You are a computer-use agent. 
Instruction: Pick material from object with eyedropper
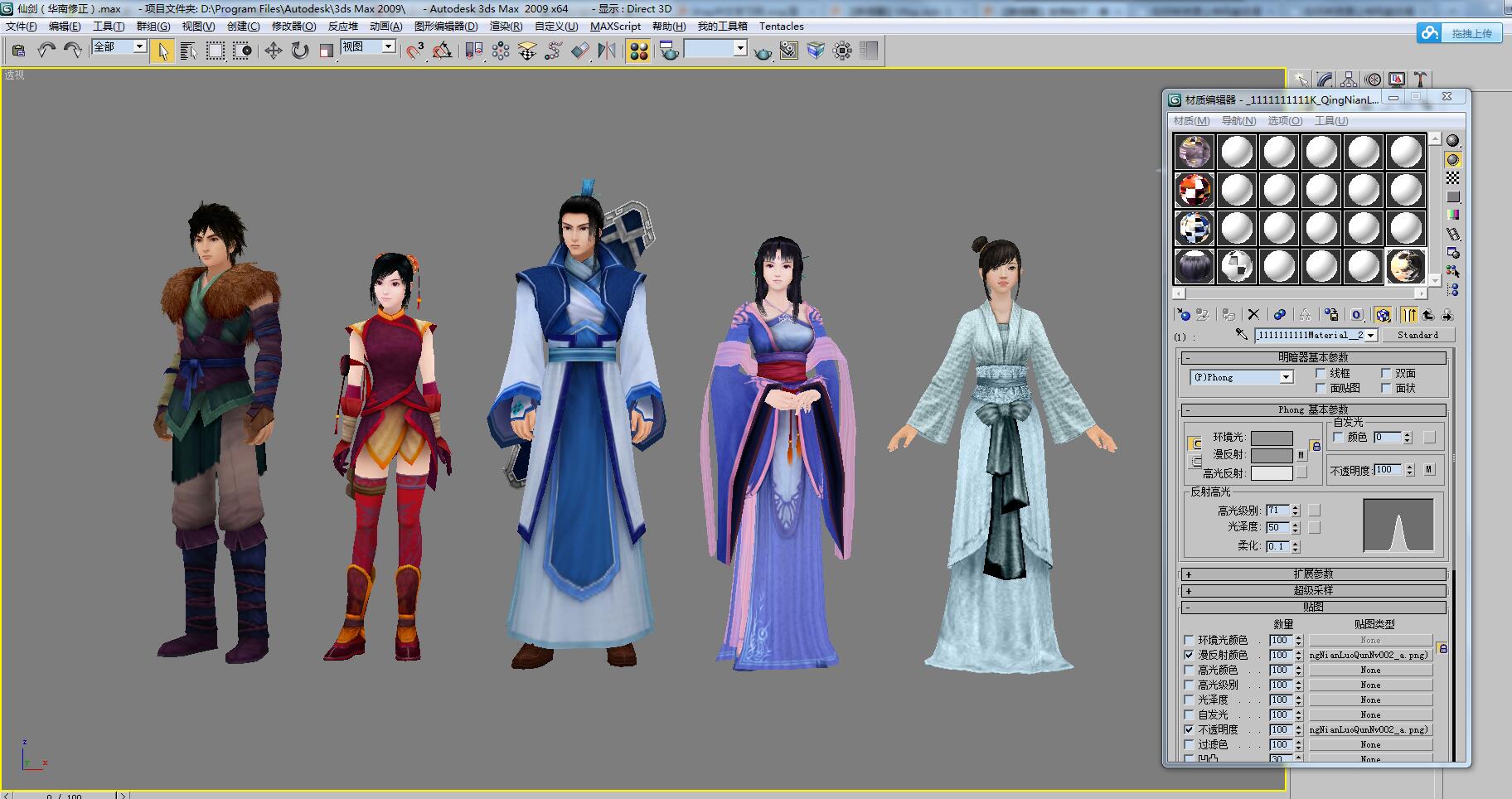[x=1241, y=335]
